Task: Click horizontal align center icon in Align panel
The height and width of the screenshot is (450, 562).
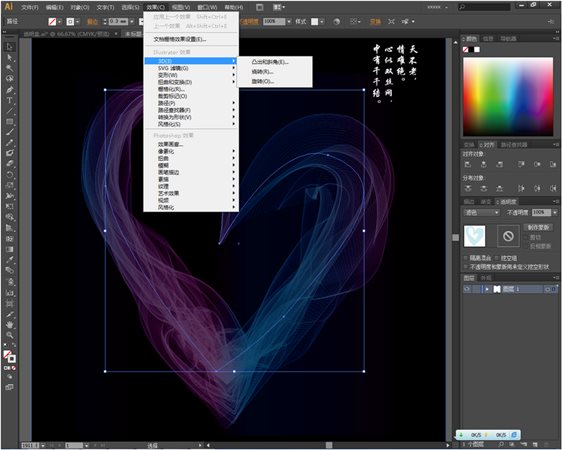Action: [x=484, y=164]
